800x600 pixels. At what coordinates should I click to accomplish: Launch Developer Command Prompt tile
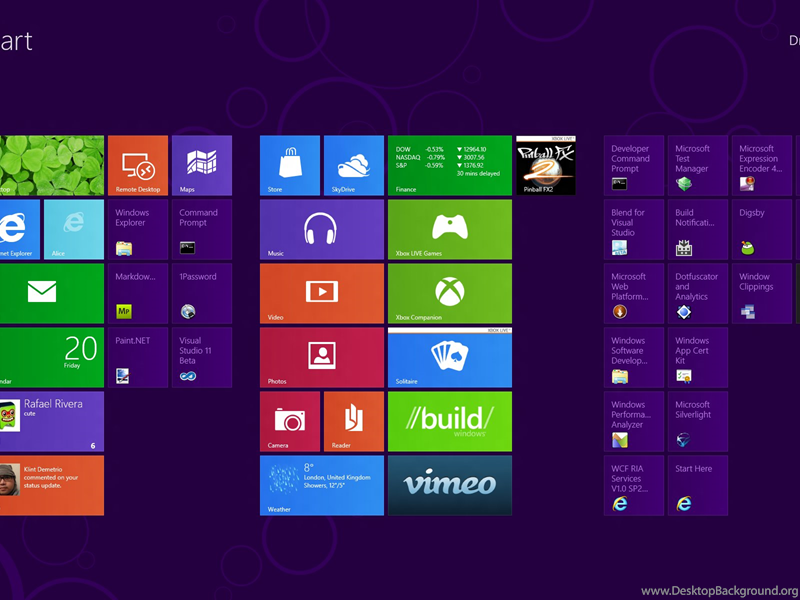634,165
